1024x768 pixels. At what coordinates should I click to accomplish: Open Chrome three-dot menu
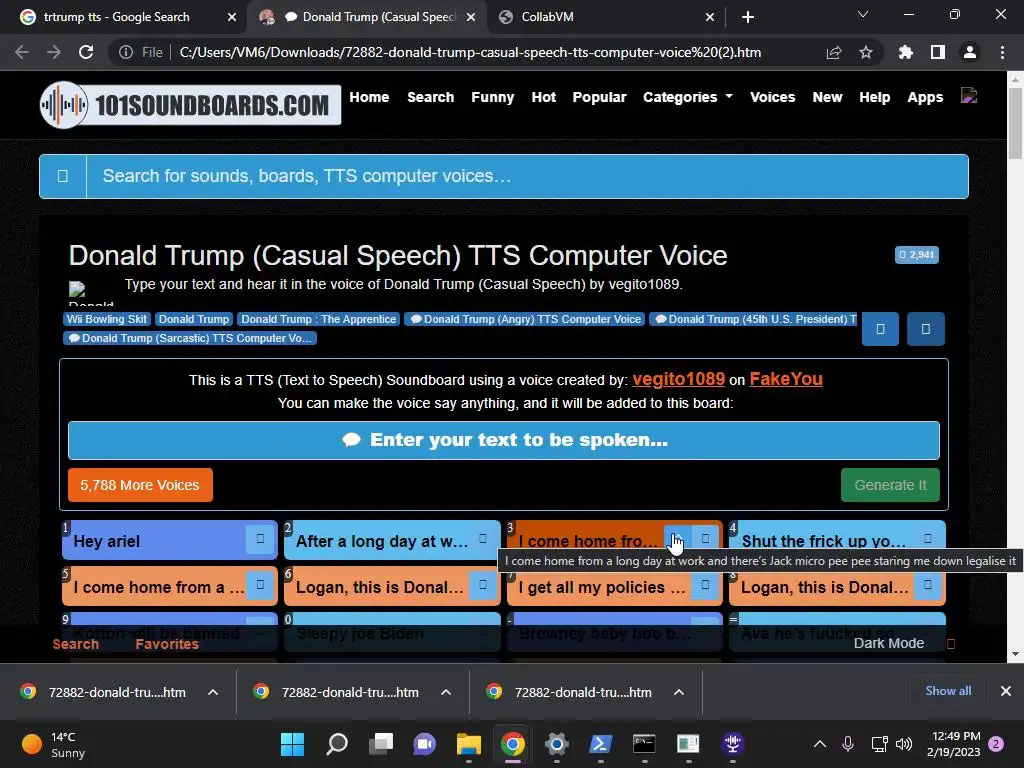click(x=1002, y=52)
